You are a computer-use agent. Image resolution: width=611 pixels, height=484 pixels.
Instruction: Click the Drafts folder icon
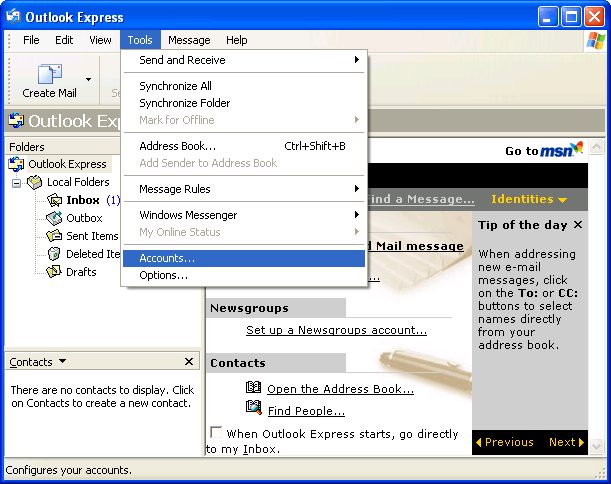click(54, 271)
